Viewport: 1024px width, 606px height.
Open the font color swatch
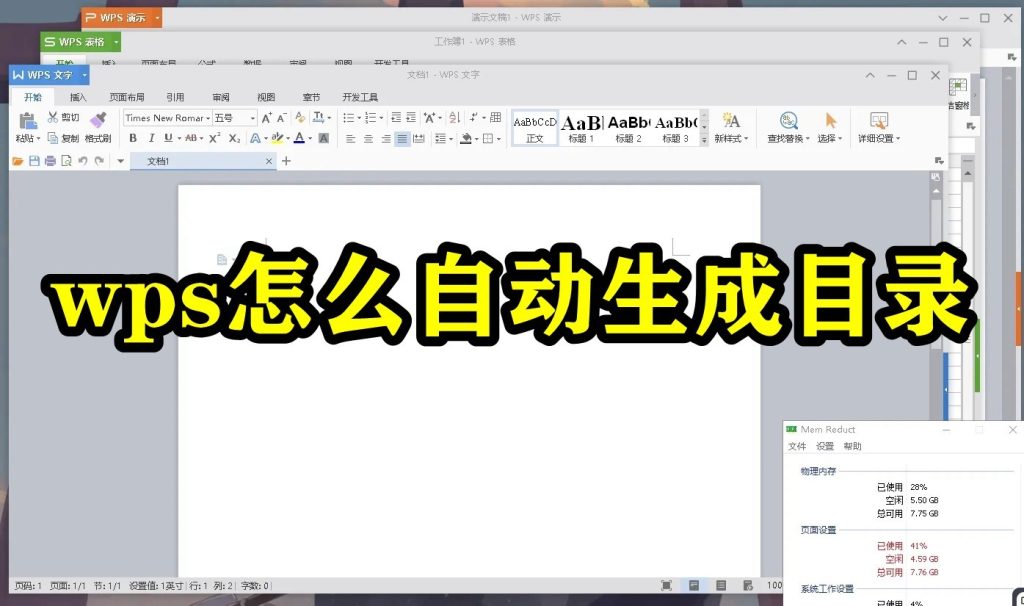click(x=298, y=137)
